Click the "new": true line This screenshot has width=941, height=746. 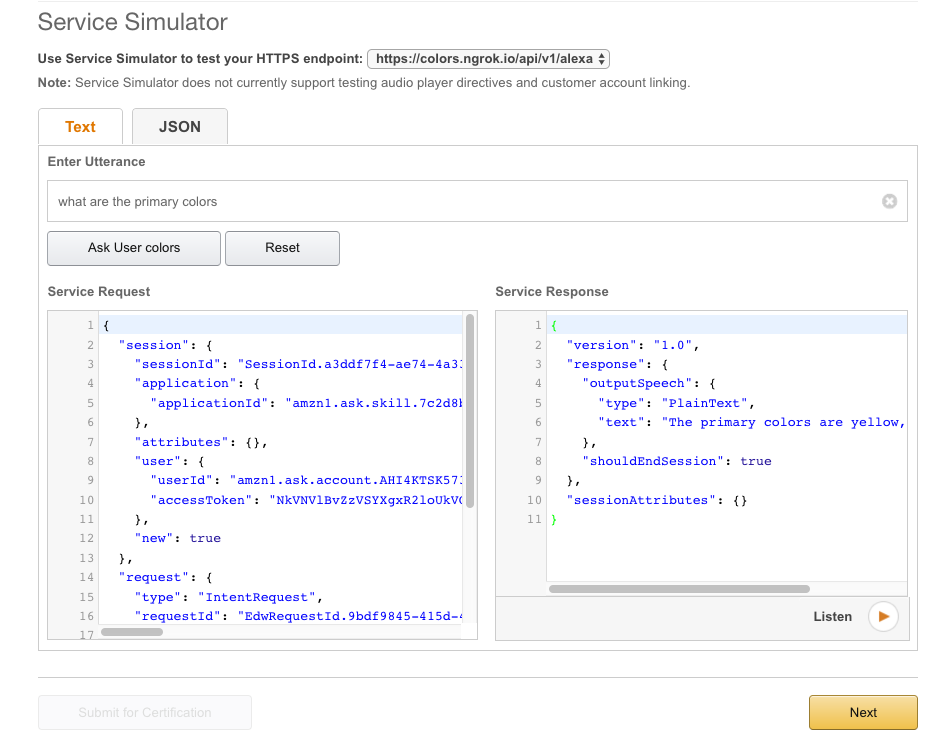click(178, 538)
